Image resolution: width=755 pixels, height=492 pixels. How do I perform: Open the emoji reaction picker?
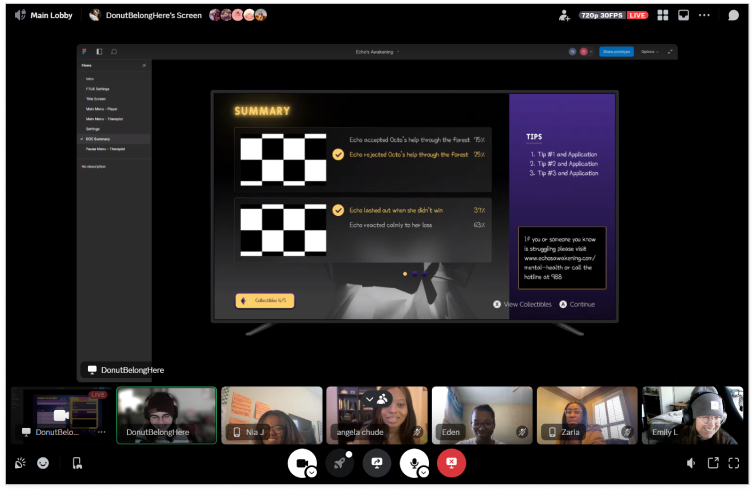tap(43, 463)
